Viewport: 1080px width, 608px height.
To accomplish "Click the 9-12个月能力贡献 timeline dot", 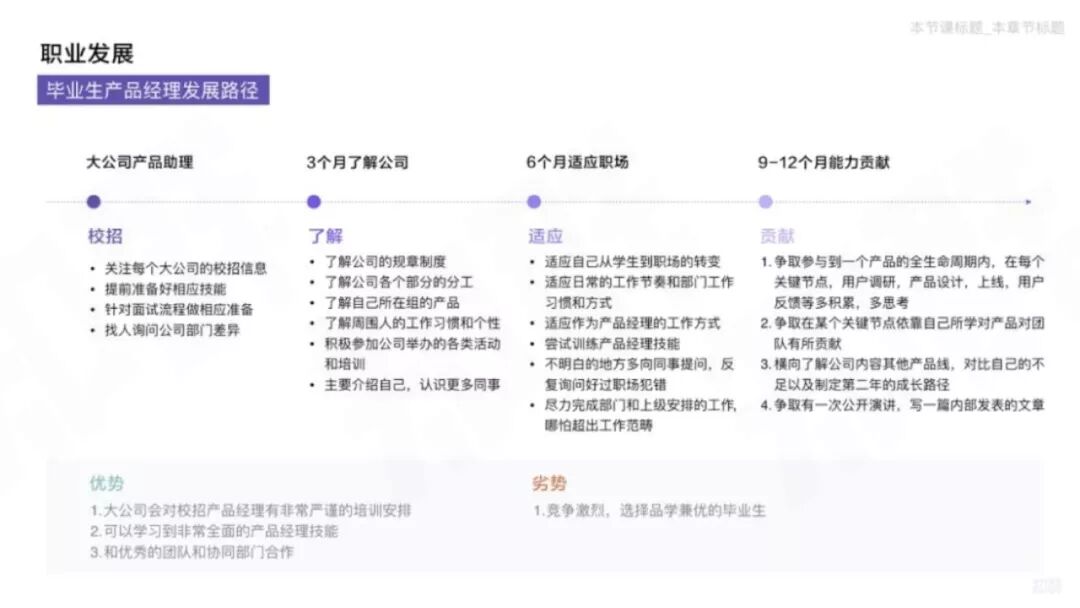I will pos(765,202).
